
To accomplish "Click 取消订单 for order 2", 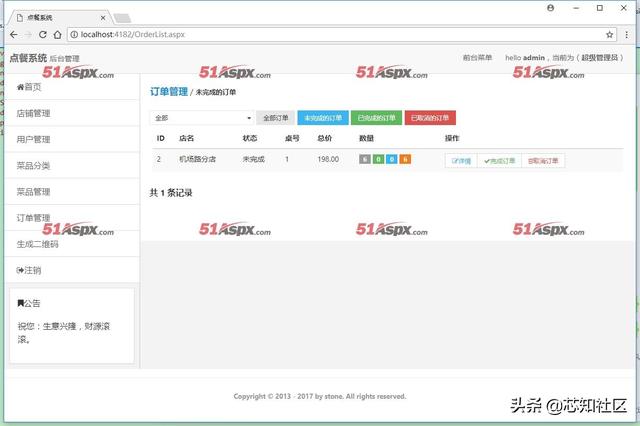I will pos(543,161).
